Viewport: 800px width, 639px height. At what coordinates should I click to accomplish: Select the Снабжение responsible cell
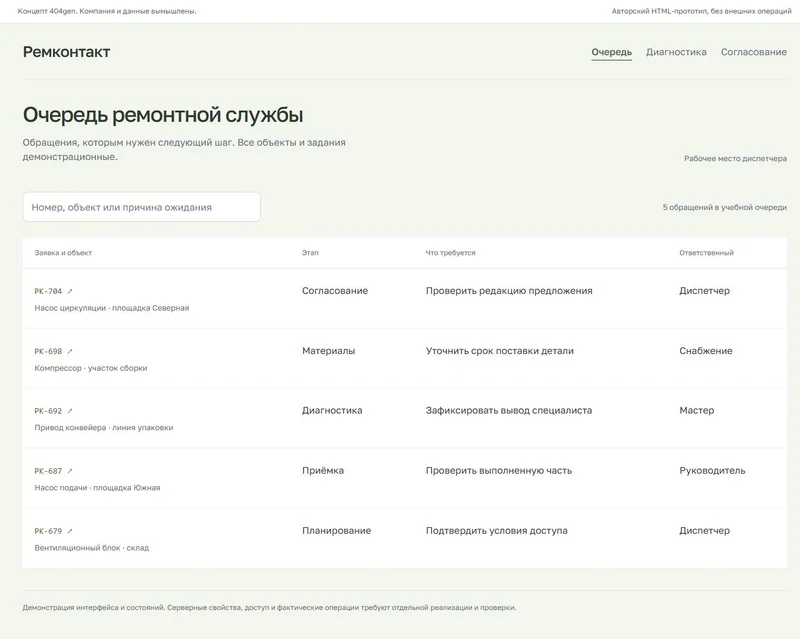706,351
